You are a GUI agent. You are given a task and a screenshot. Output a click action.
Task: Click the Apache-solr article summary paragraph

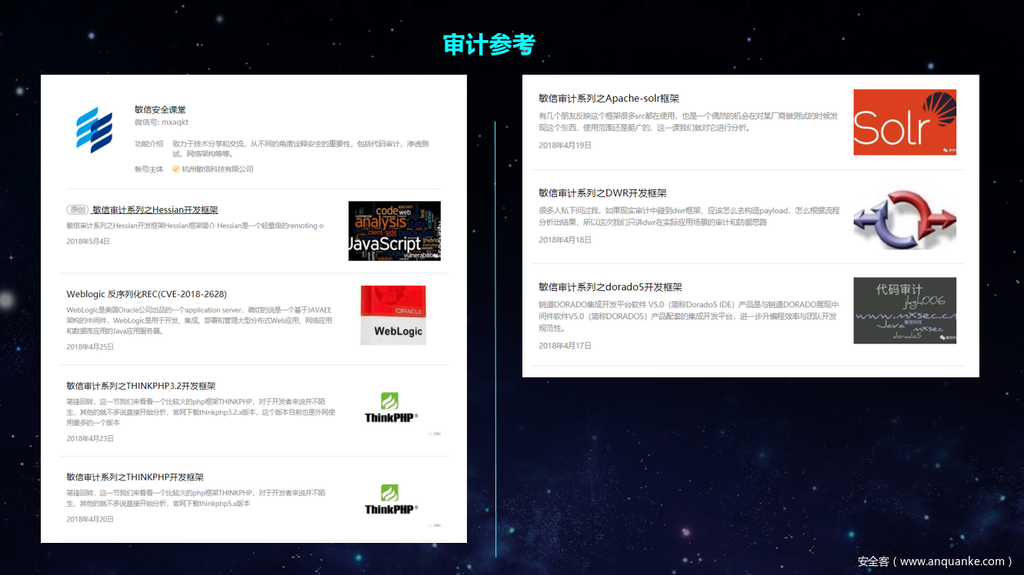688,122
